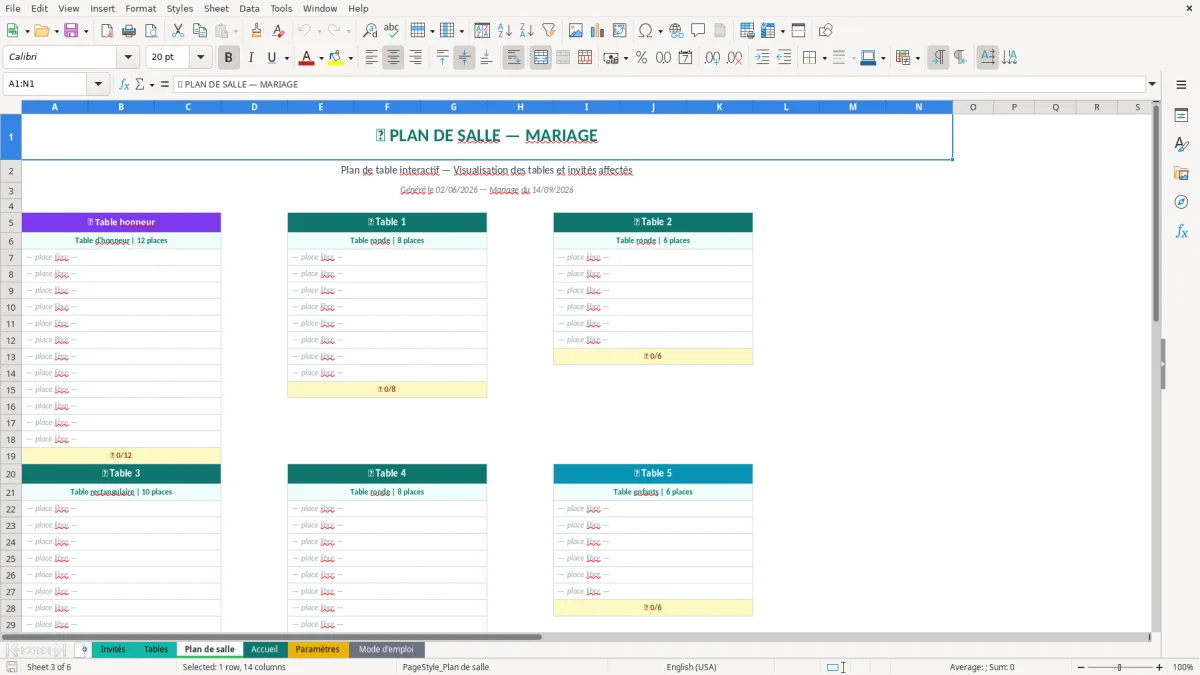
Task: Center text horizontally
Action: pos(393,58)
